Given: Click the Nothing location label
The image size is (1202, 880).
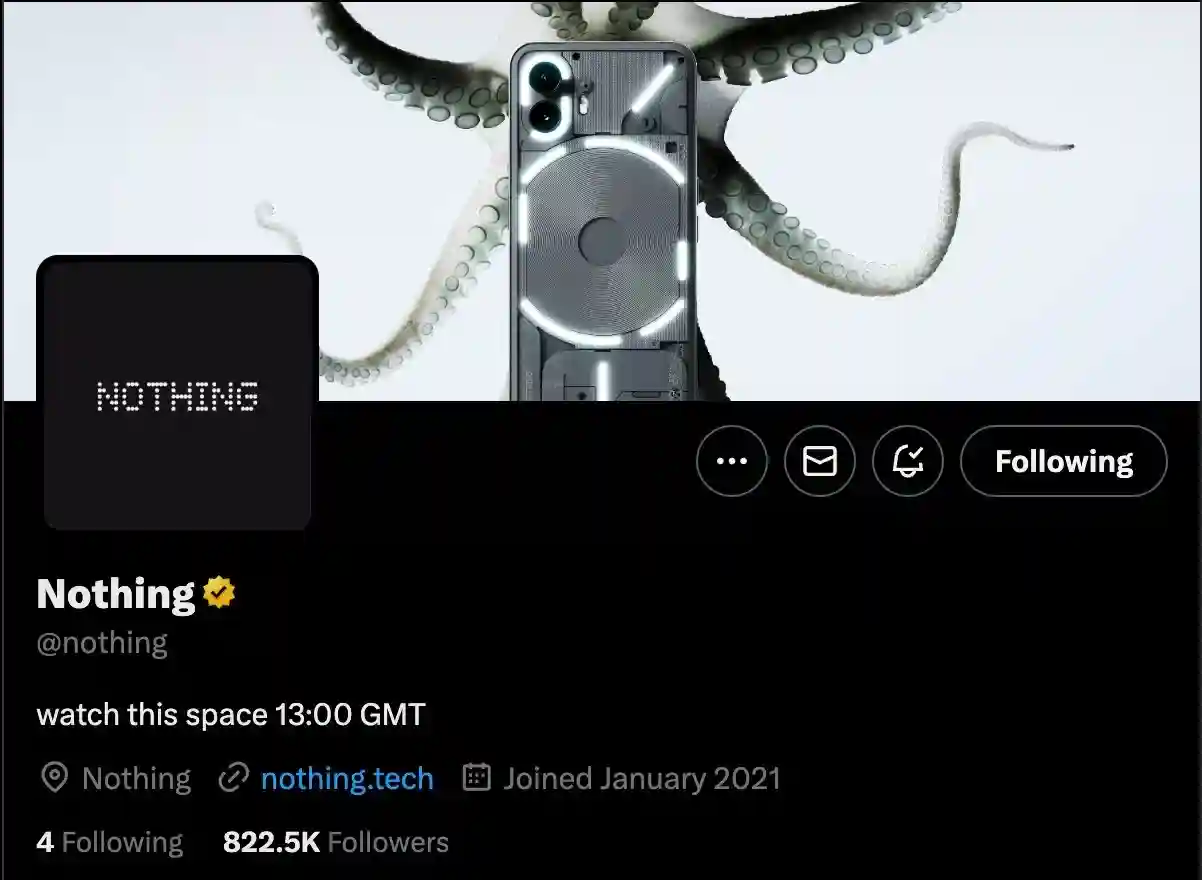Looking at the screenshot, I should pos(136,778).
